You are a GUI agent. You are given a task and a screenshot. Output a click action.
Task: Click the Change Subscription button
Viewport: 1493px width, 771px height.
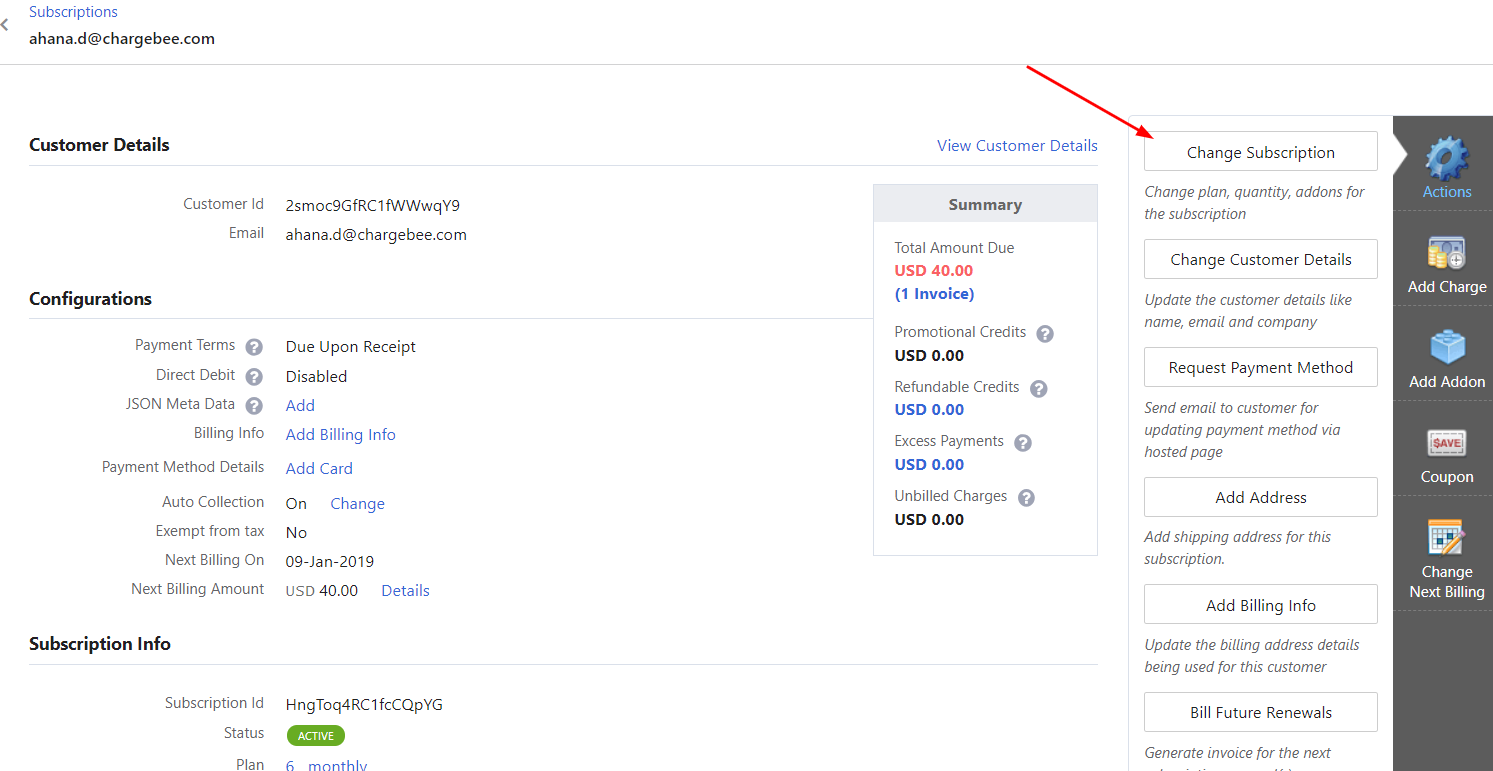pos(1261,152)
